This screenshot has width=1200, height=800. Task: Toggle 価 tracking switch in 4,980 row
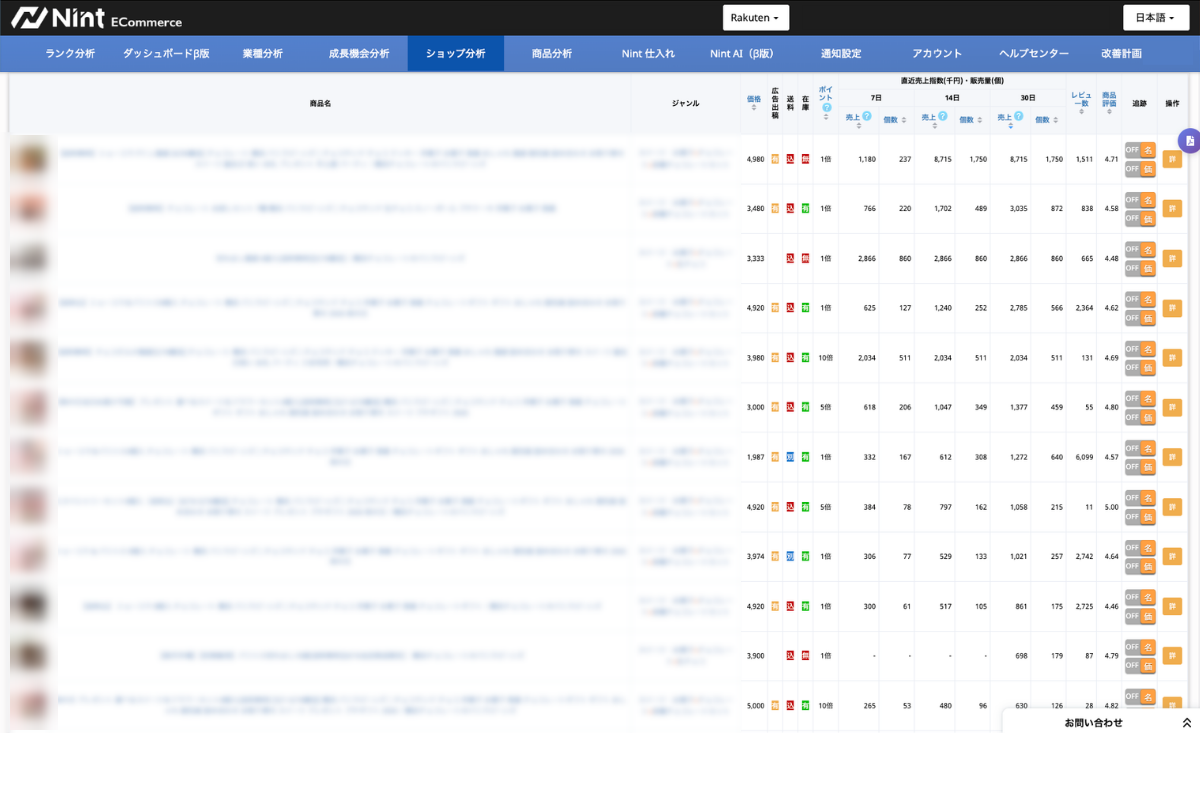[1140, 169]
